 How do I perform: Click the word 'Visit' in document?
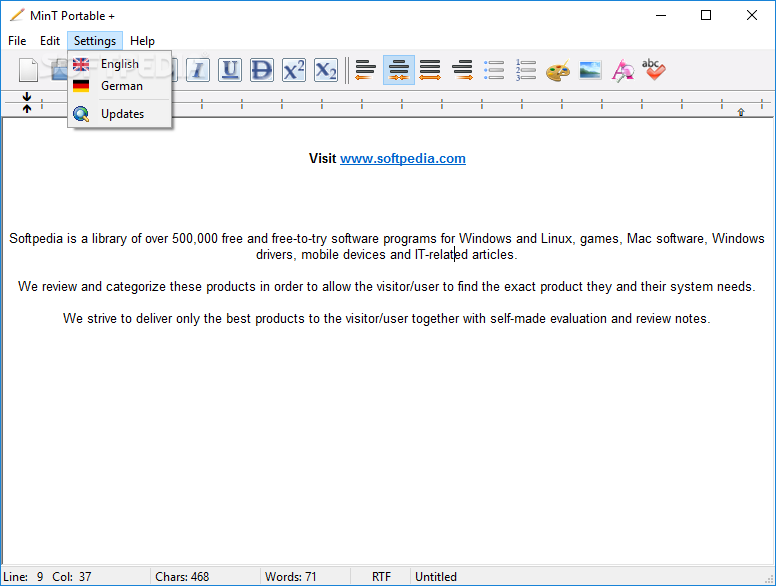pyautogui.click(x=322, y=158)
